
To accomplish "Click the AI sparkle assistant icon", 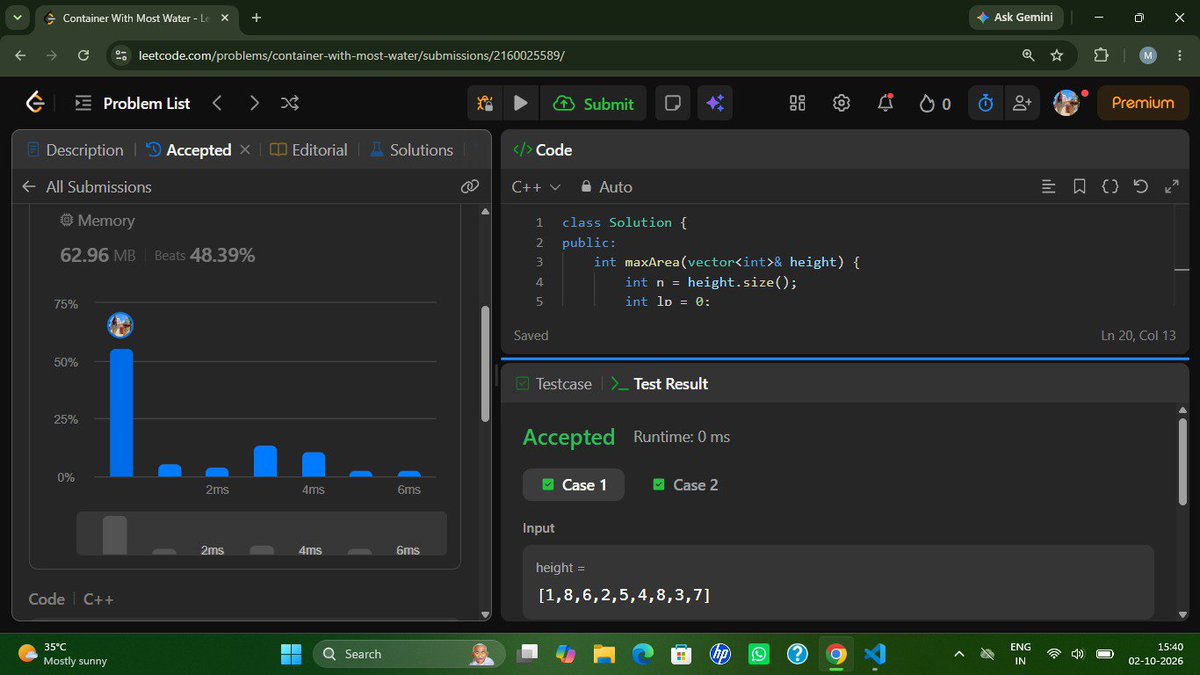I will [x=714, y=103].
